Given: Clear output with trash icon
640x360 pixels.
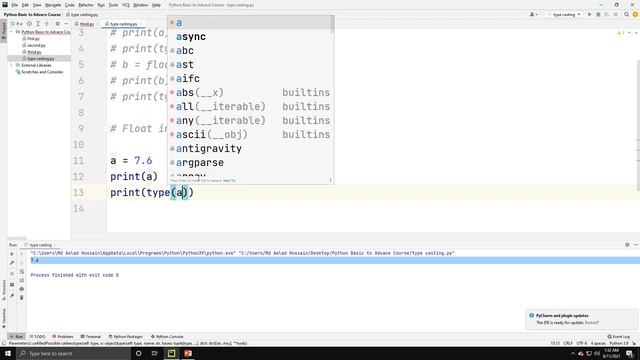Looking at the screenshot, I should pos(22,298).
